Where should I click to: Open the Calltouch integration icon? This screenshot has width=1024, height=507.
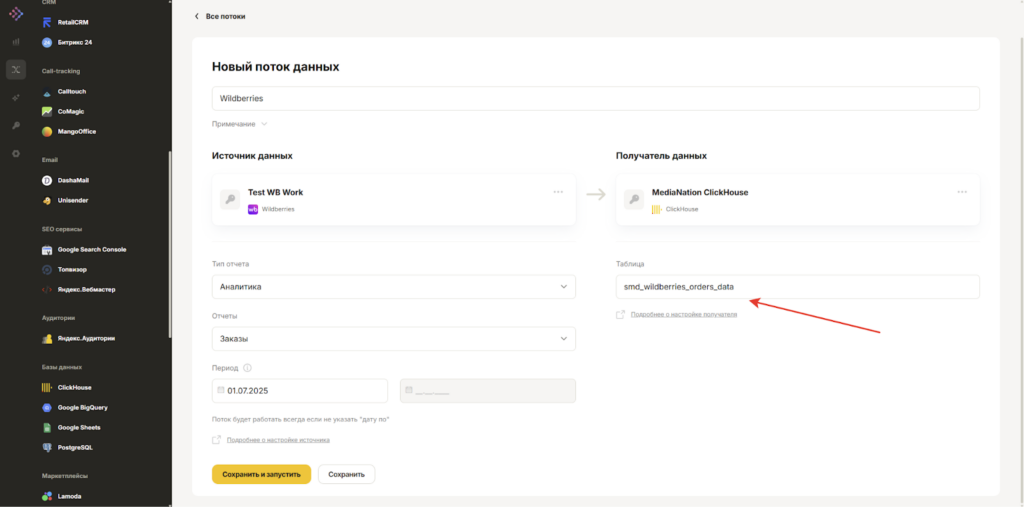click(47, 92)
